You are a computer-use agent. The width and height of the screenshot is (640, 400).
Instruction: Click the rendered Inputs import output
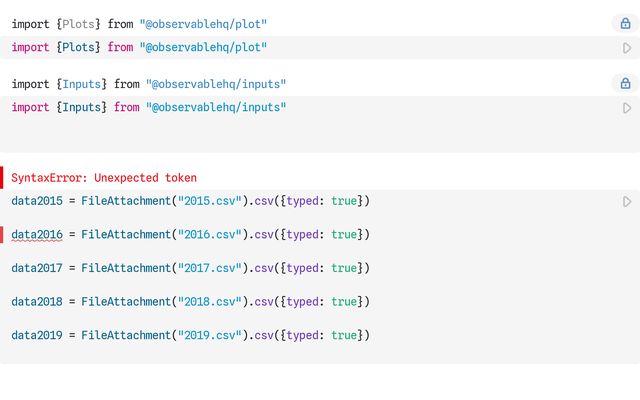click(148, 84)
